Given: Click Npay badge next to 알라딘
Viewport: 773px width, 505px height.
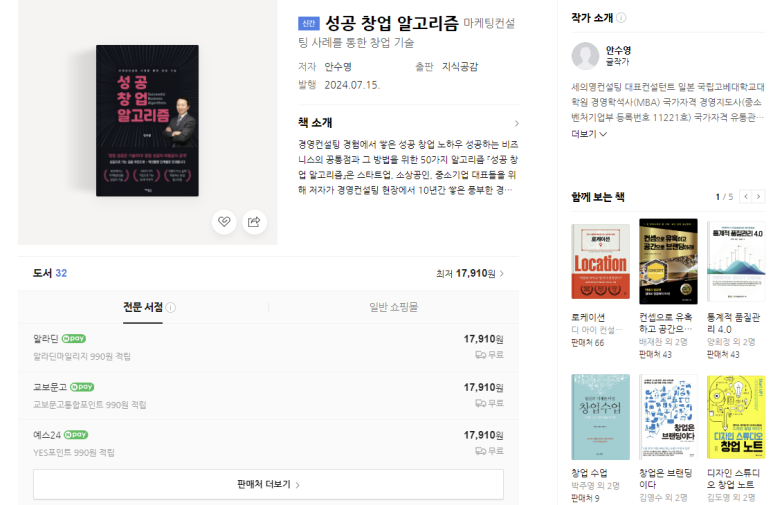Looking at the screenshot, I should 73,339.
